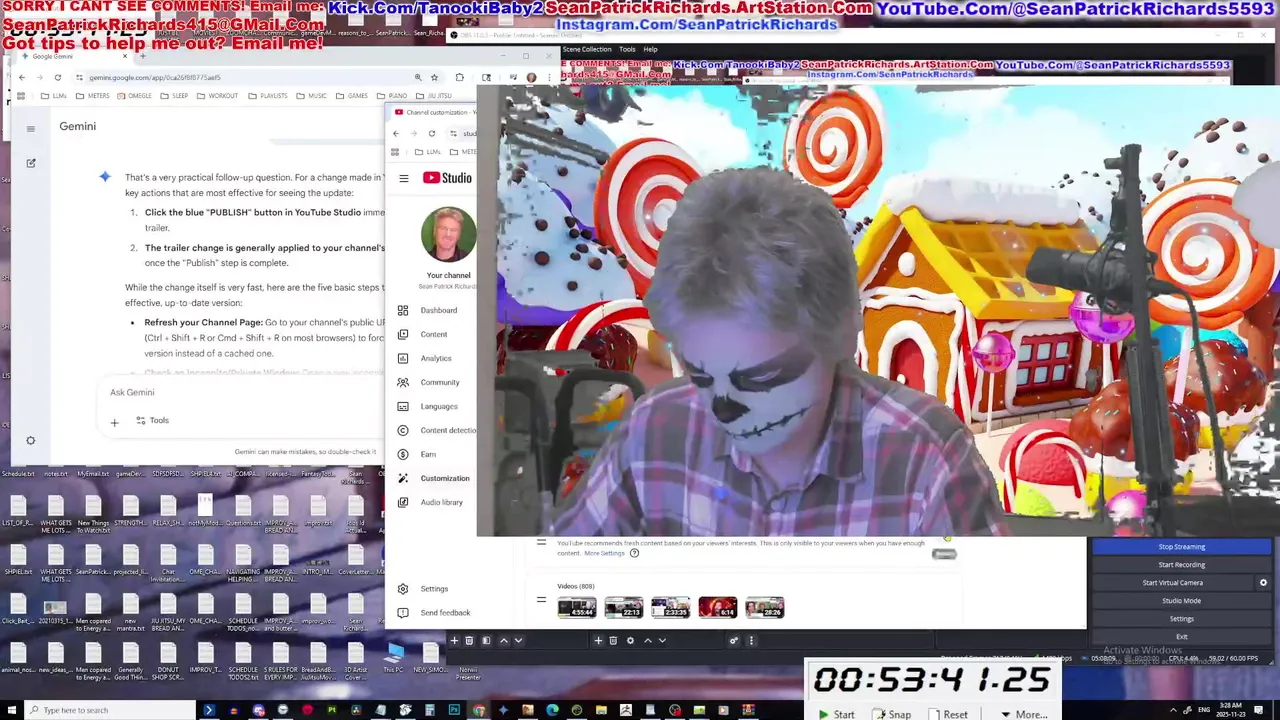Open More dropdown on stopwatch
This screenshot has width=1280, height=720.
(1023, 714)
